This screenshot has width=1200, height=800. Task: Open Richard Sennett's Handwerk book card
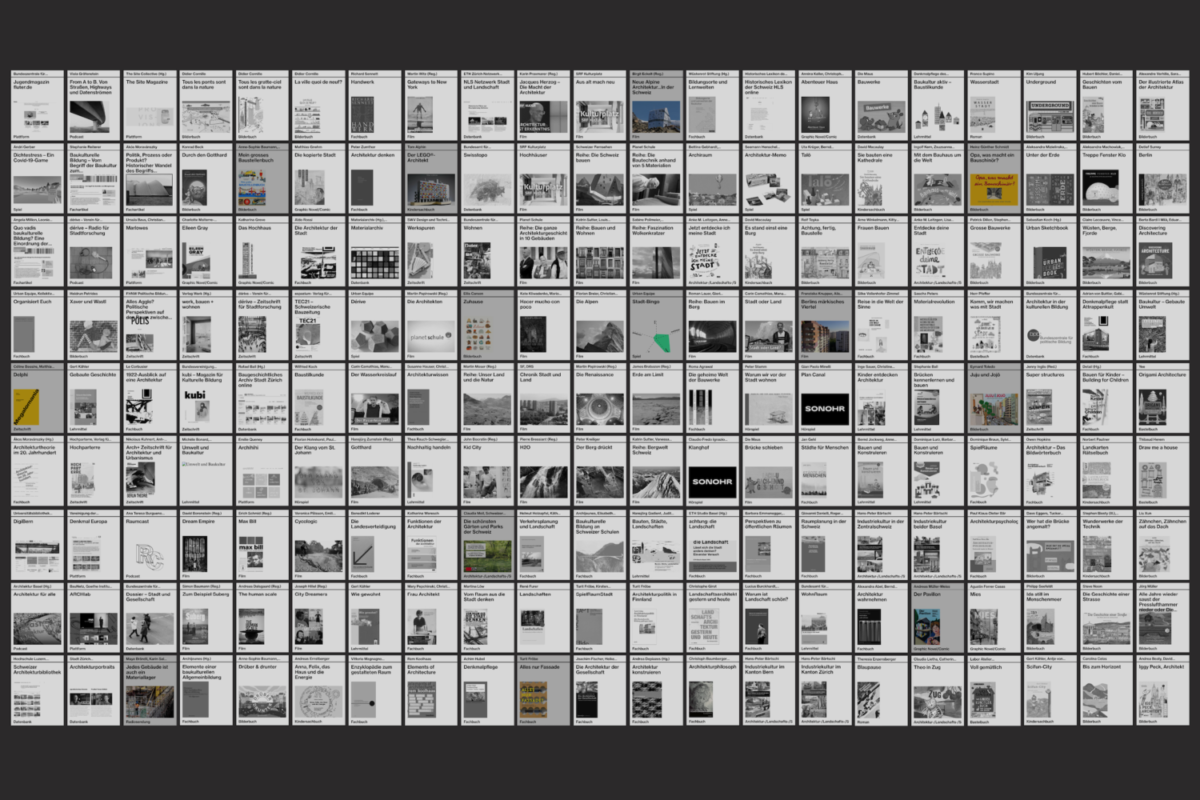tap(375, 106)
